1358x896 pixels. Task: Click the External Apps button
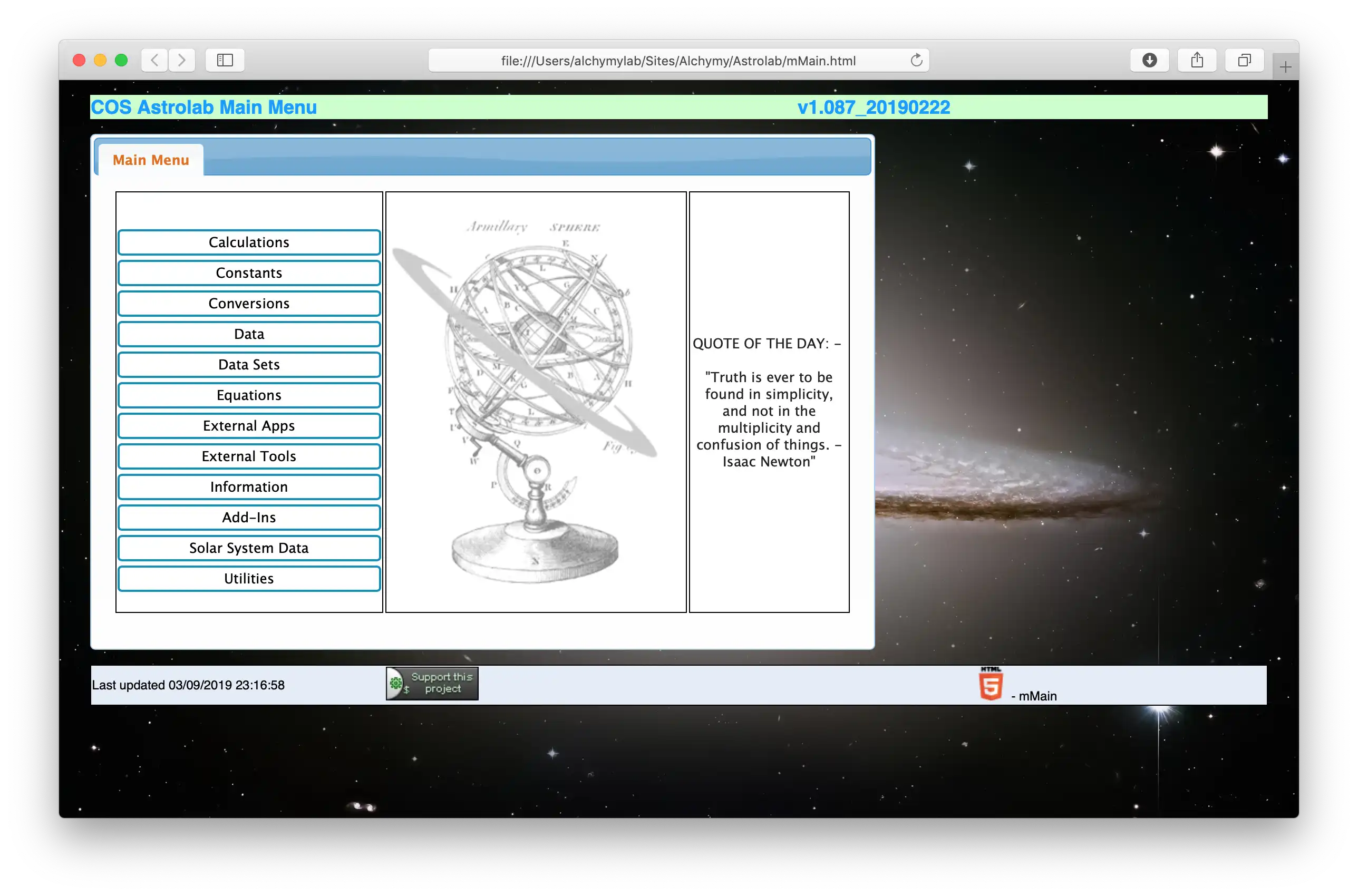tap(248, 425)
